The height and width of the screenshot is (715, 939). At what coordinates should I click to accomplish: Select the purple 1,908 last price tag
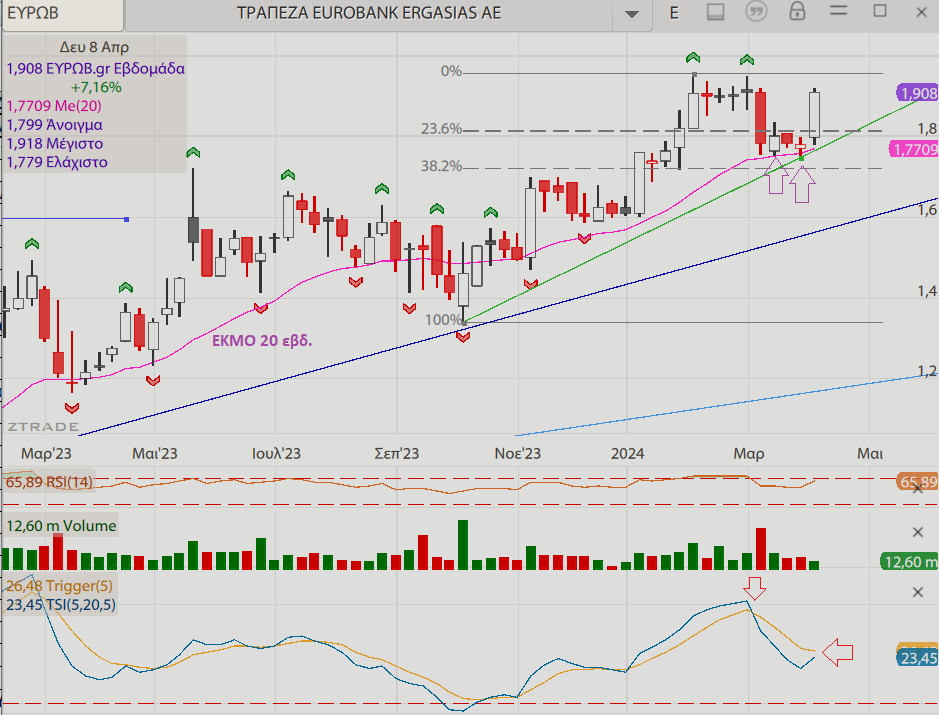917,93
